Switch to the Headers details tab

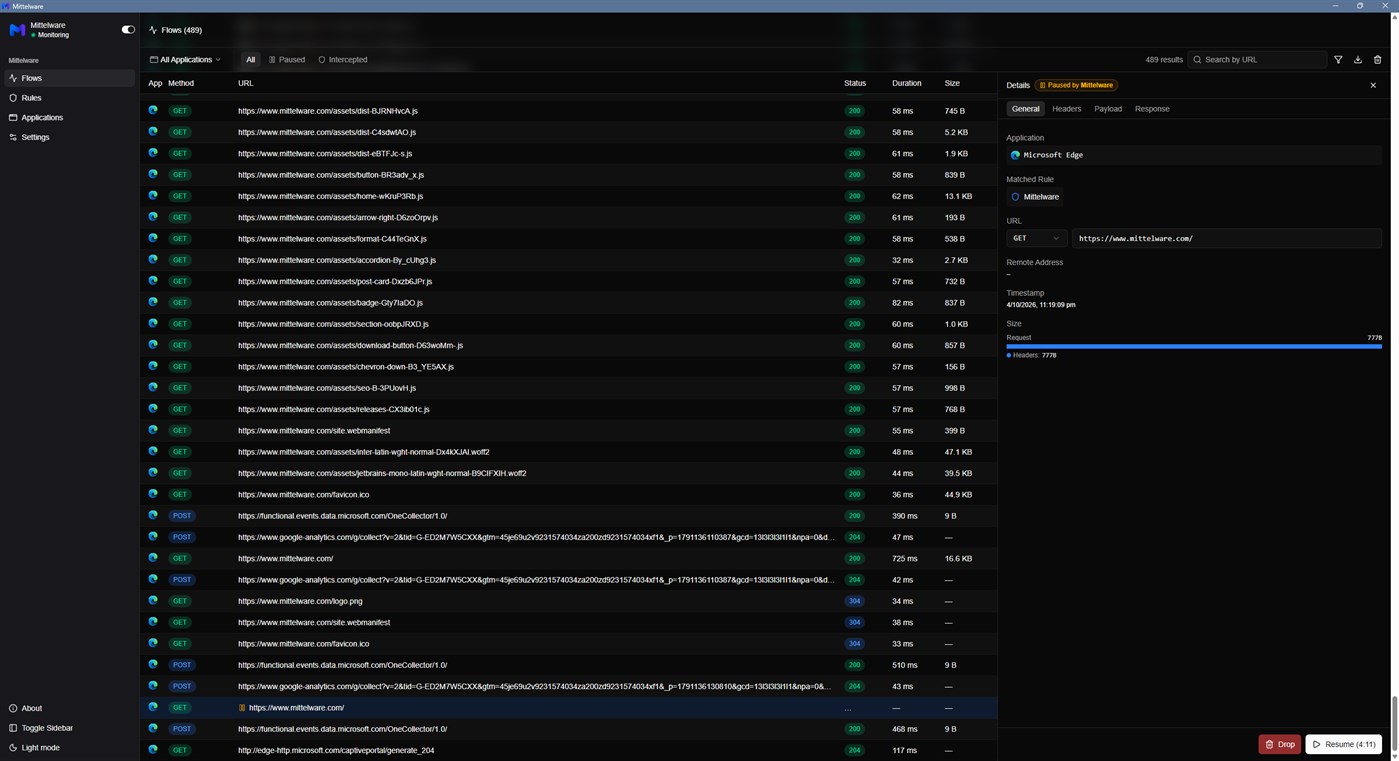tap(1066, 109)
